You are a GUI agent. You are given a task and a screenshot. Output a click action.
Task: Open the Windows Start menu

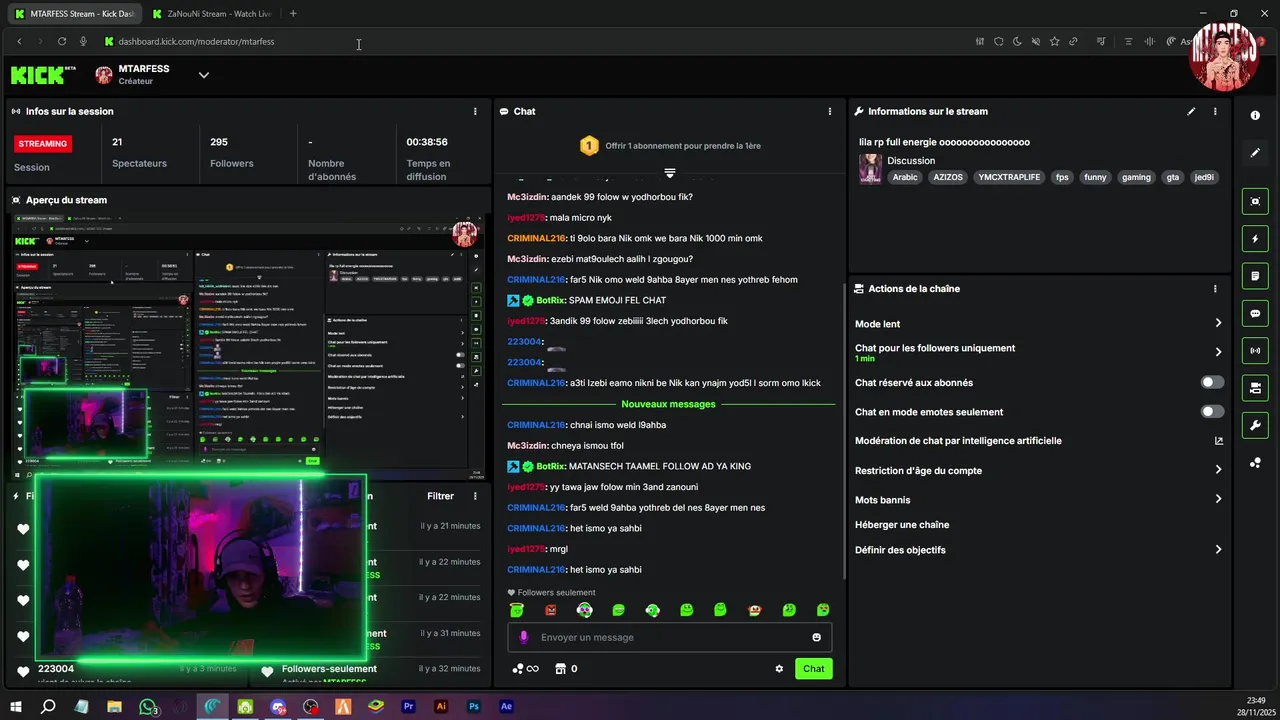(16, 706)
